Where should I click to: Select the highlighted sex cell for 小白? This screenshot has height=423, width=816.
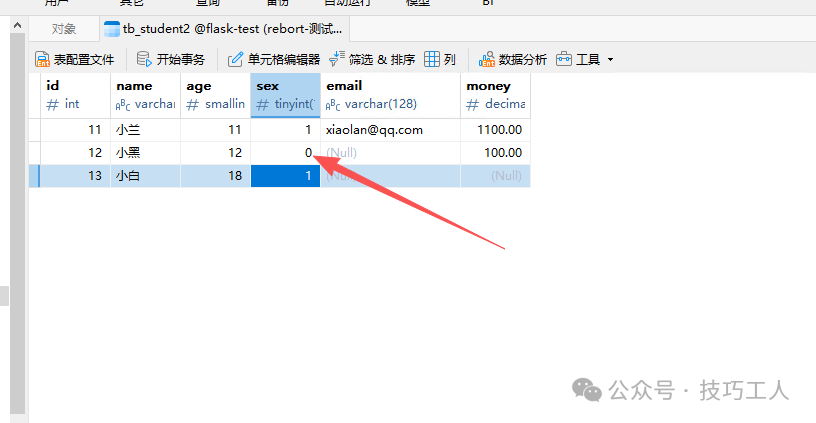tap(285, 176)
